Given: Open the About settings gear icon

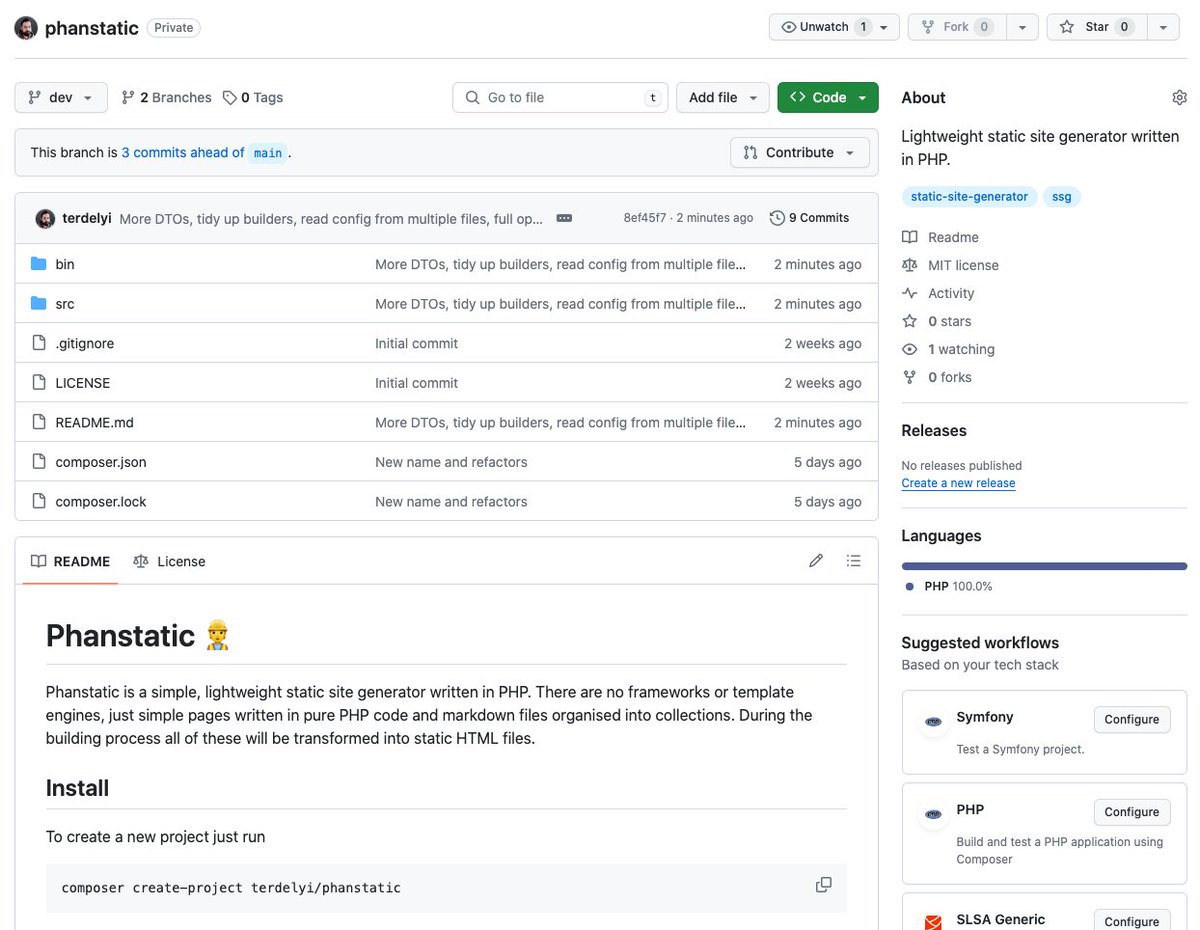Looking at the screenshot, I should click(x=1179, y=97).
